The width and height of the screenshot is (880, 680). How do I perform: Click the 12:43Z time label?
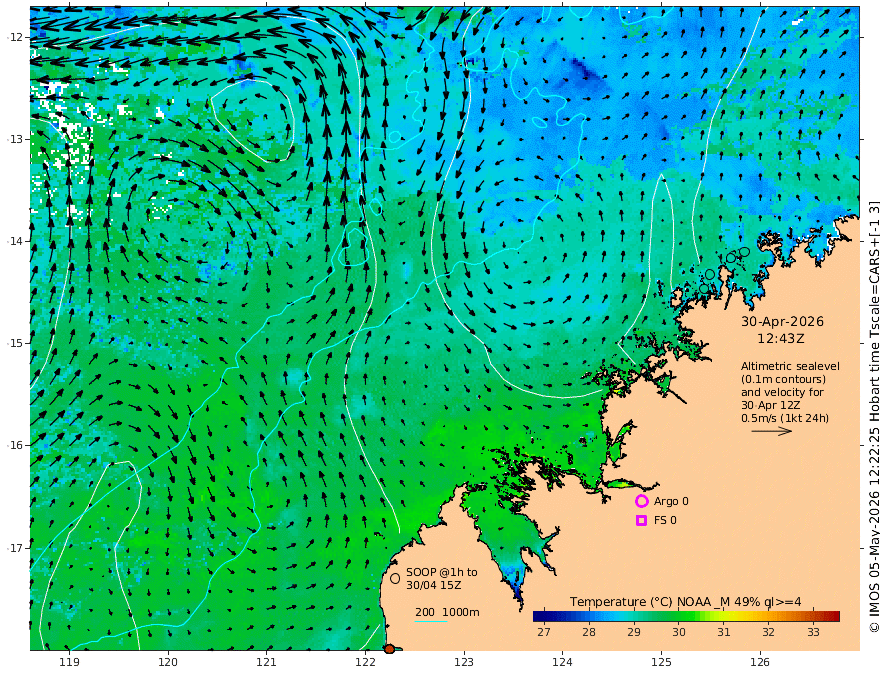781,339
